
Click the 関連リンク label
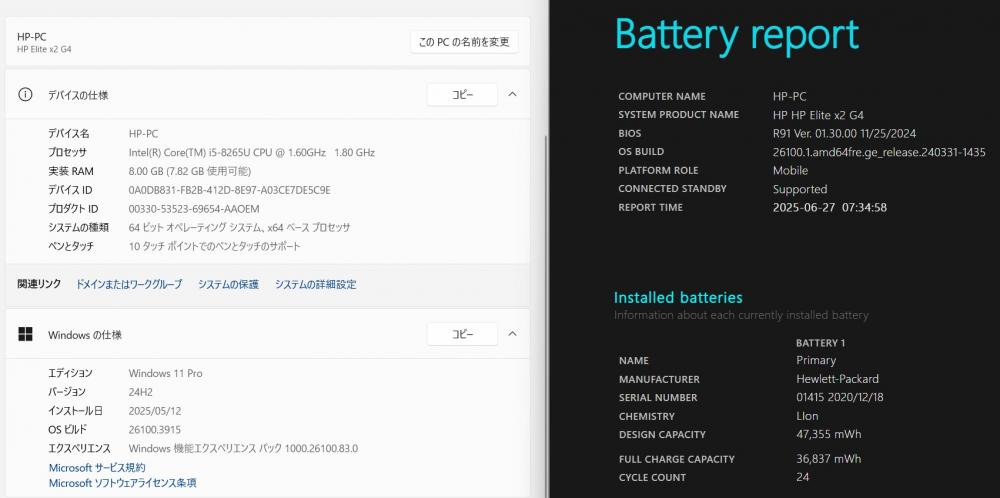tap(39, 284)
